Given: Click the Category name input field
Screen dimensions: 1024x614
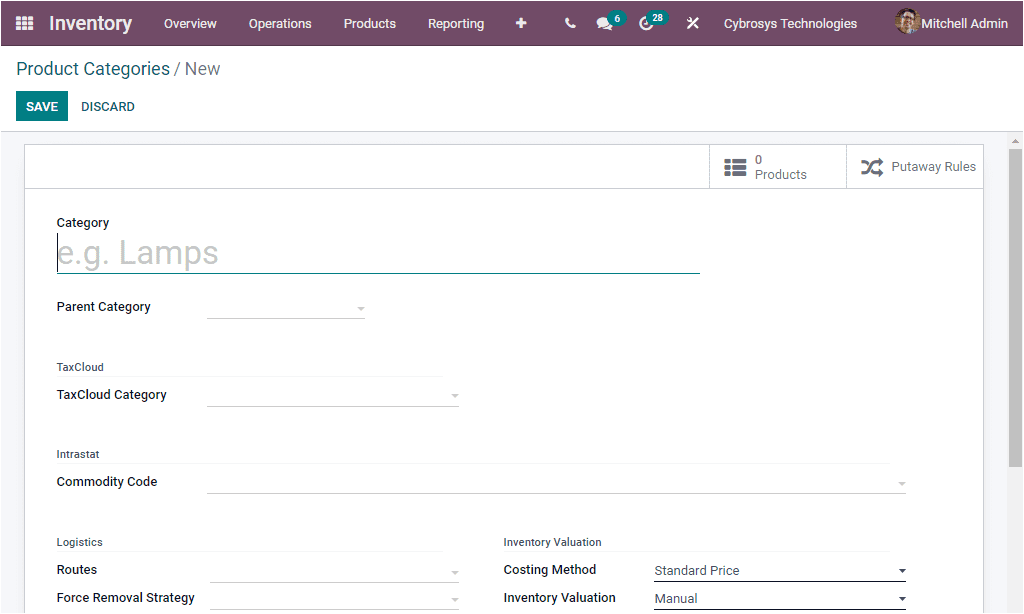Looking at the screenshot, I should pos(375,252).
